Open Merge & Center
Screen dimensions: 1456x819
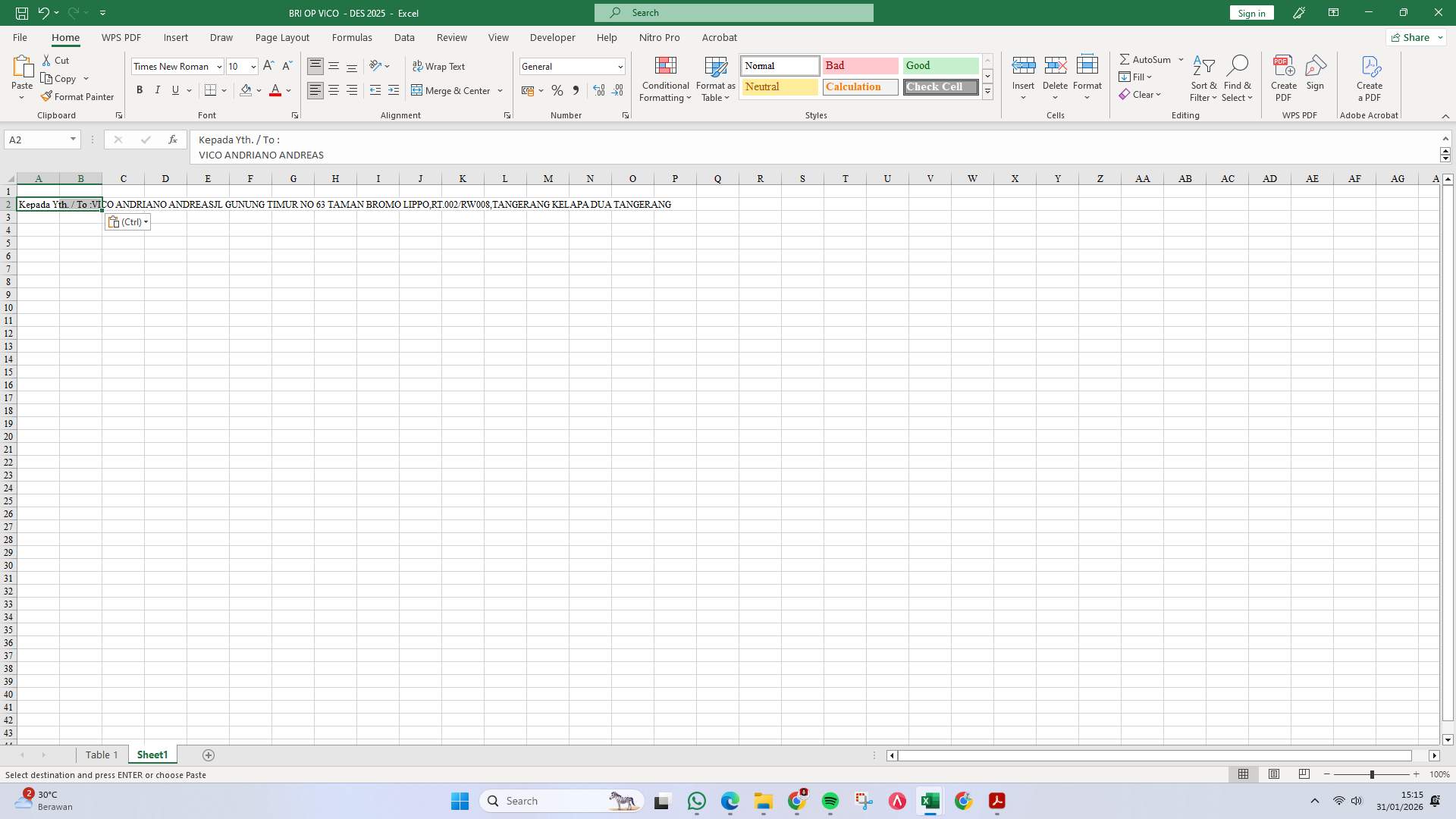[457, 90]
